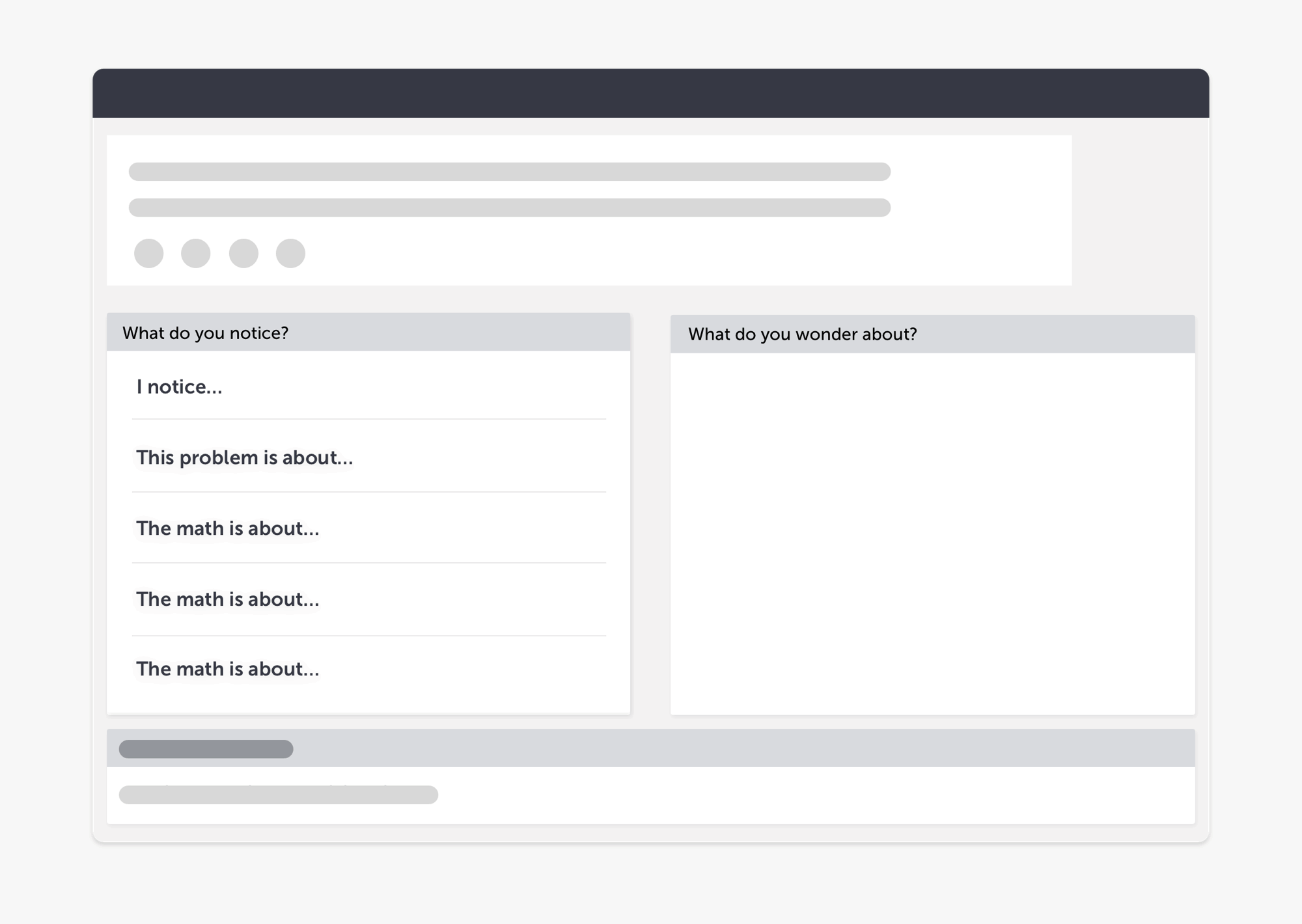This screenshot has height=924, width=1302.
Task: Click the second gray circle icon
Action: (195, 253)
